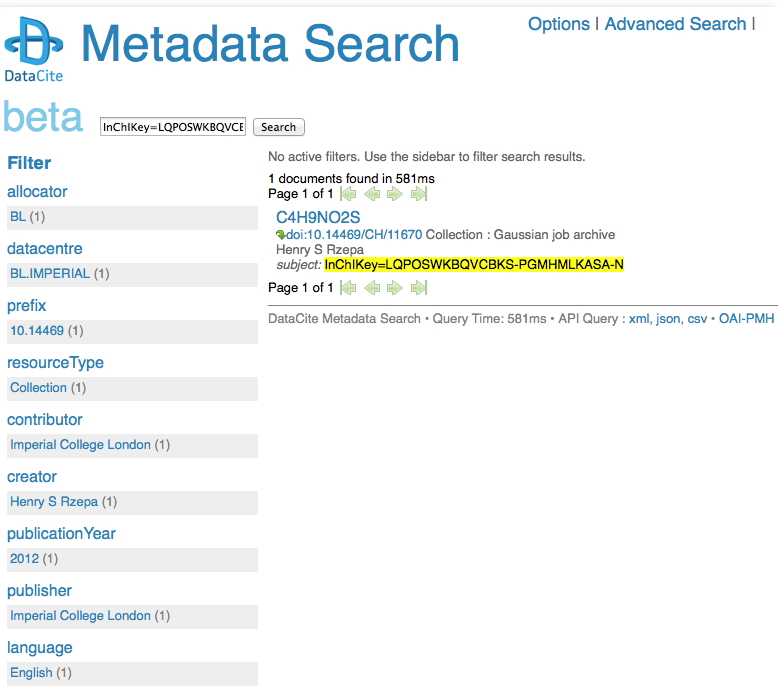778x686 pixels.
Task: Open the json API query link
Action: [667, 319]
